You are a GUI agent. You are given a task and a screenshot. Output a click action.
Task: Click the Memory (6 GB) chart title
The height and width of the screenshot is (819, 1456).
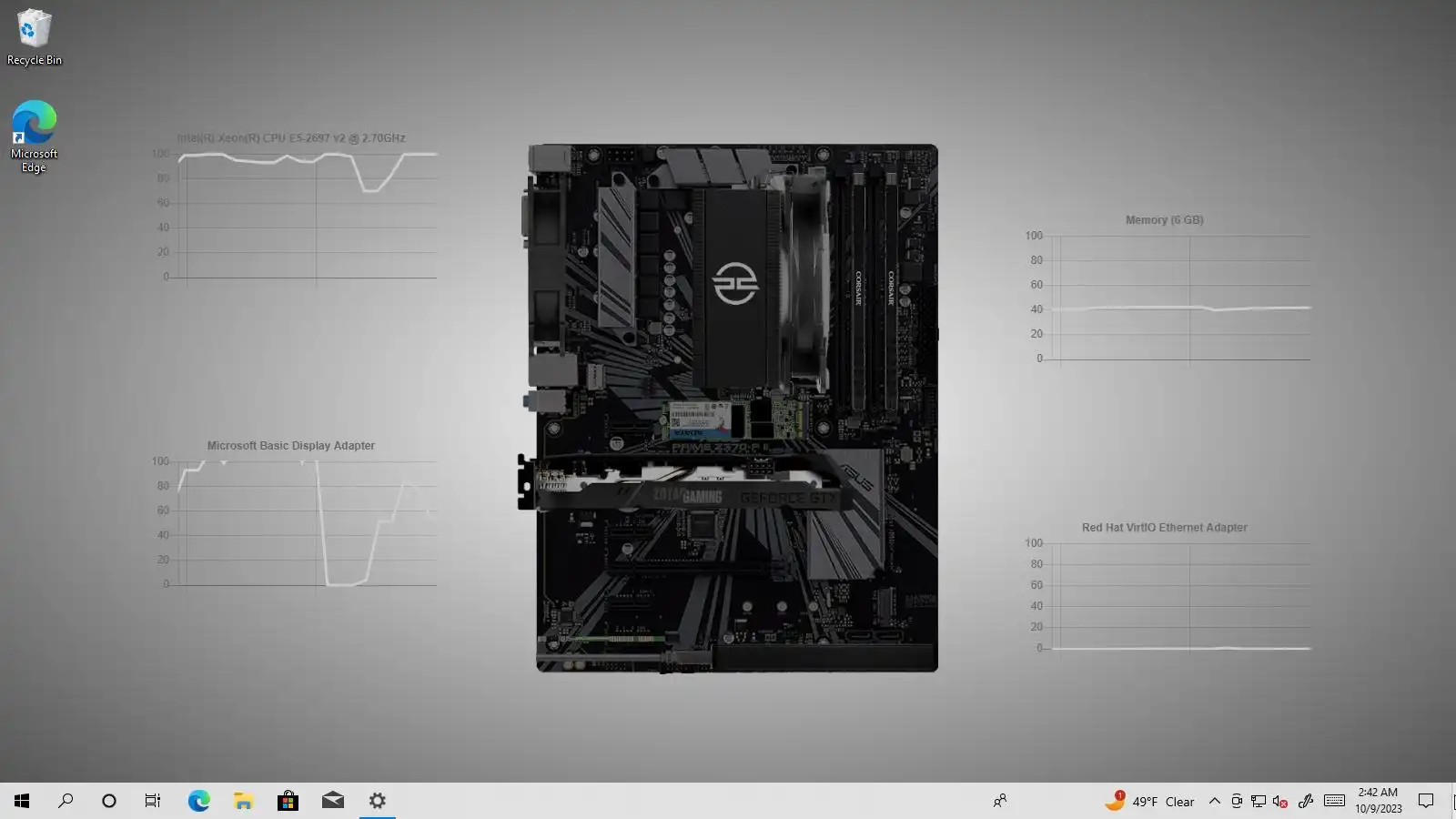[1164, 220]
